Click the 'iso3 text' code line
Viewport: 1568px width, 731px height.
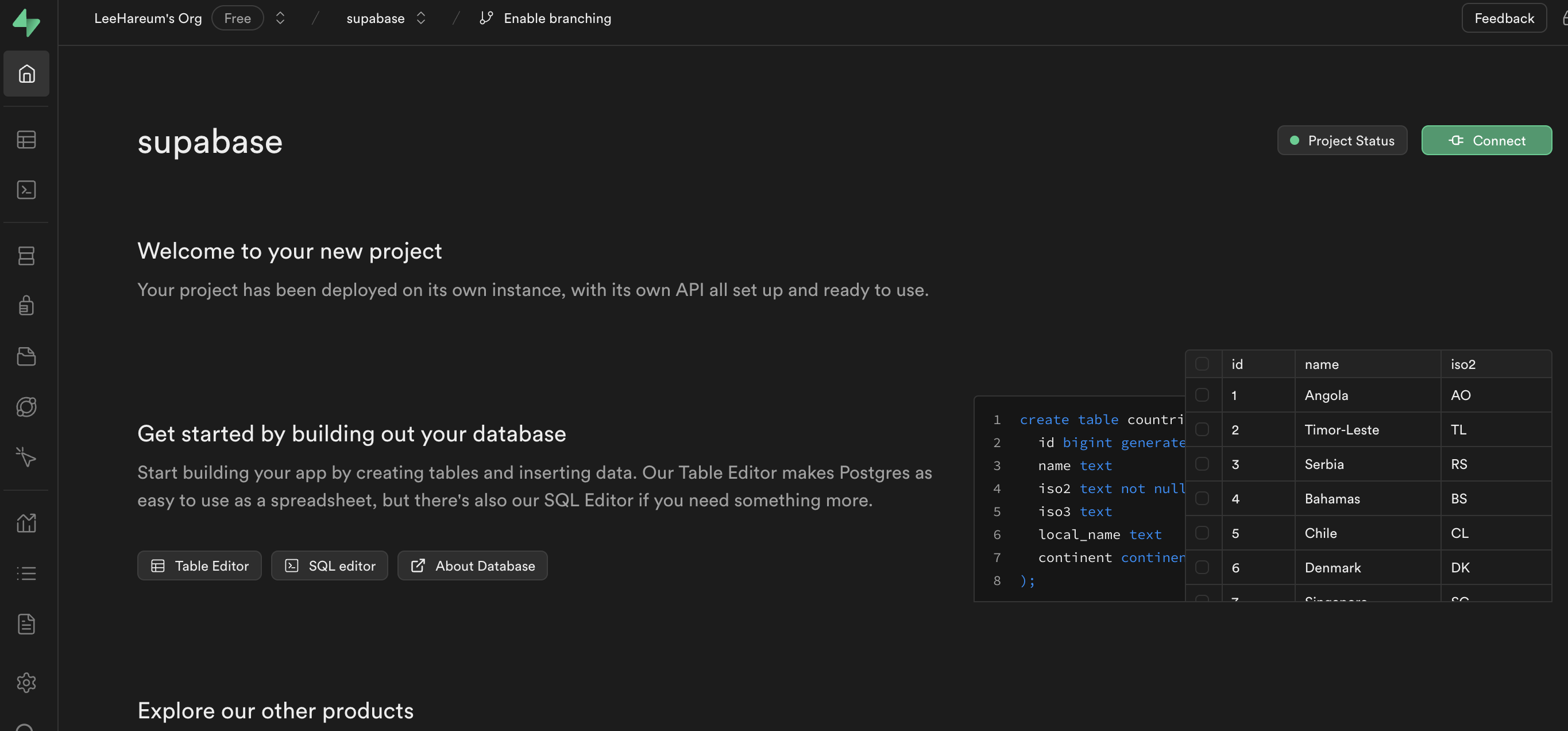tap(1075, 511)
